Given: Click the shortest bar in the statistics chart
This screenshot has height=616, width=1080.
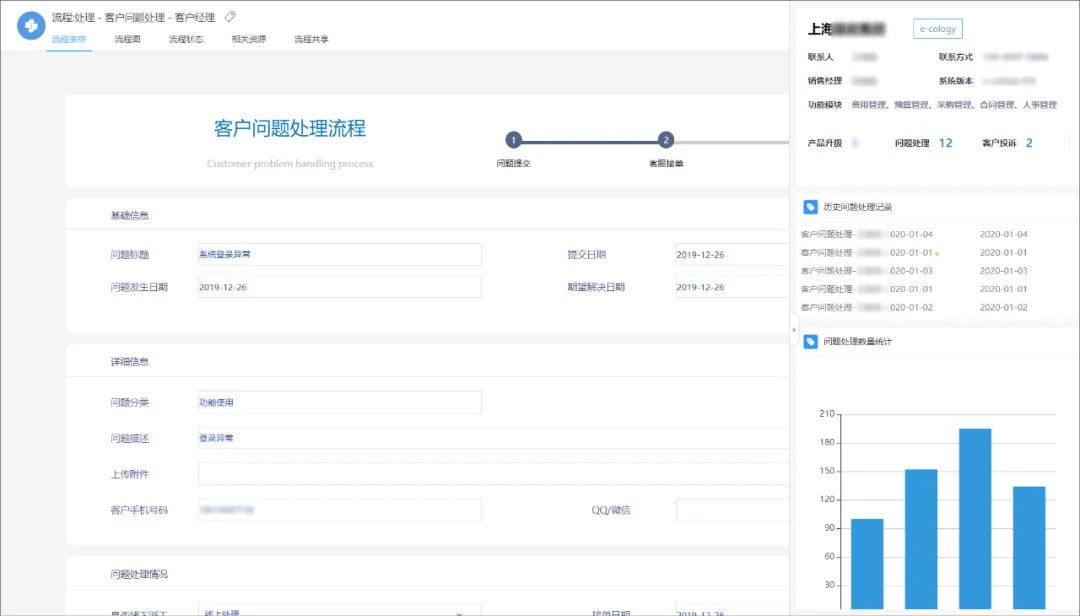Looking at the screenshot, I should (867, 564).
